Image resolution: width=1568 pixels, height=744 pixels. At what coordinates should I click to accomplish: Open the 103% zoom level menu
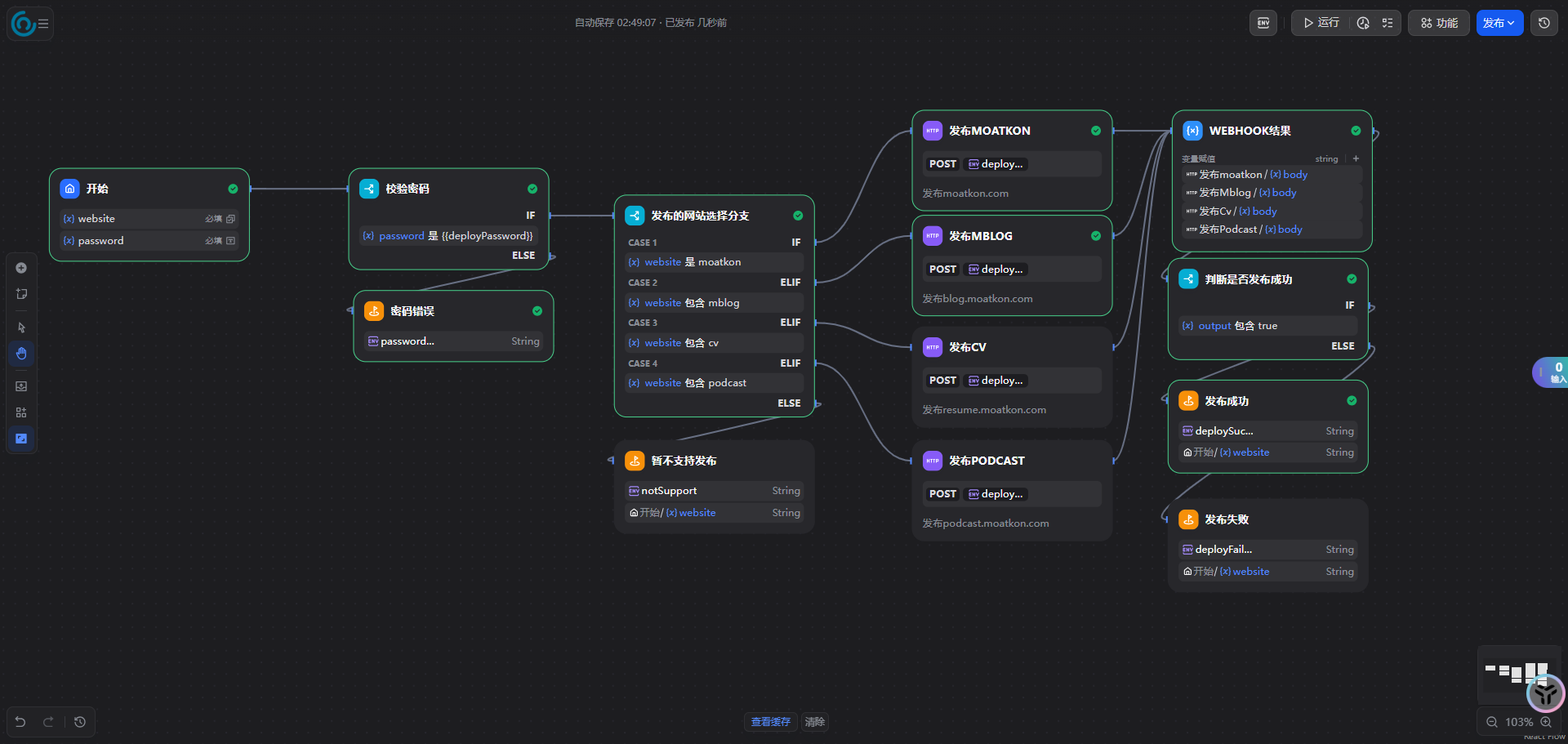click(1519, 722)
